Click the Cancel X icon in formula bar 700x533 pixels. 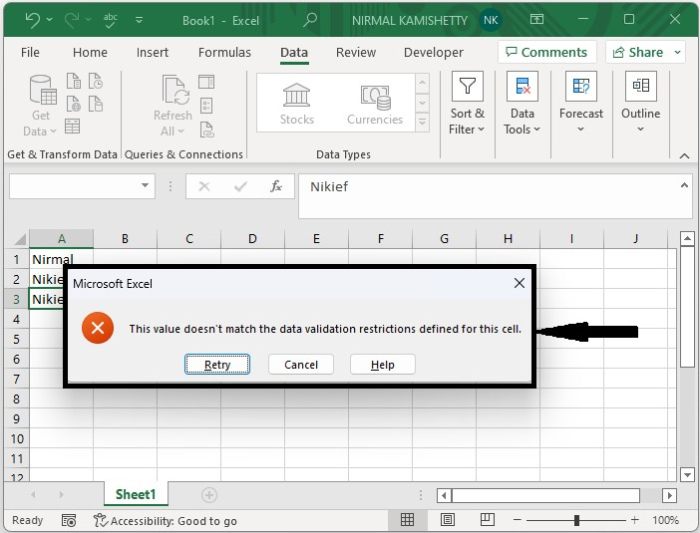tap(204, 186)
